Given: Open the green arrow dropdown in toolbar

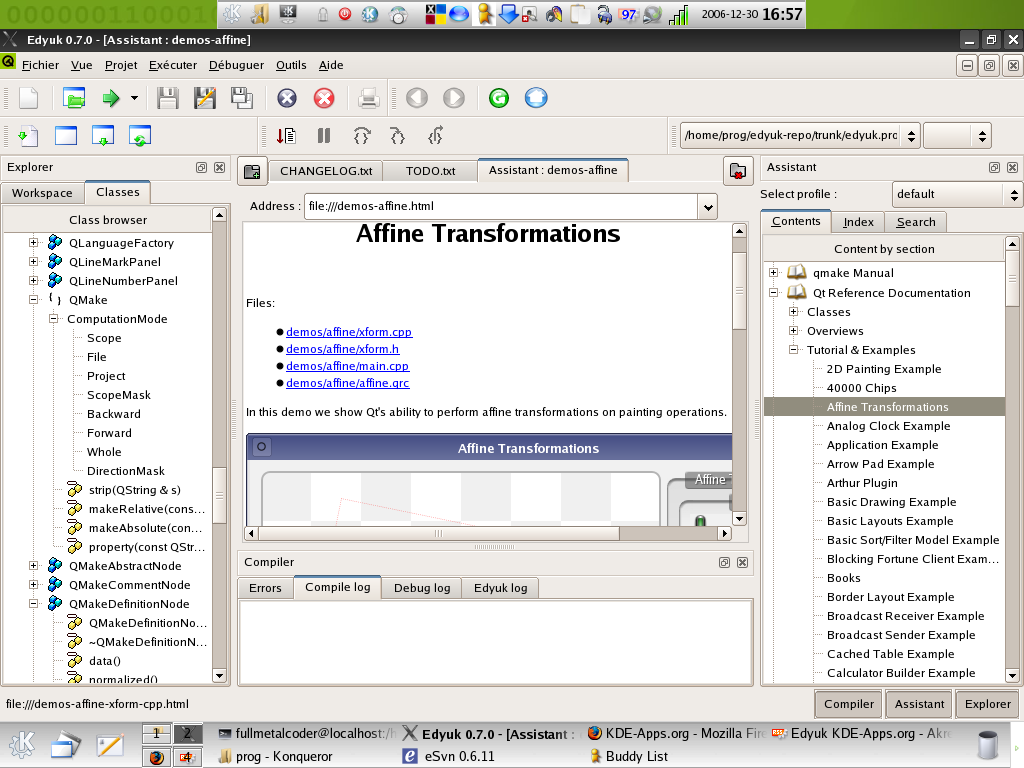Looking at the screenshot, I should pyautogui.click(x=134, y=99).
